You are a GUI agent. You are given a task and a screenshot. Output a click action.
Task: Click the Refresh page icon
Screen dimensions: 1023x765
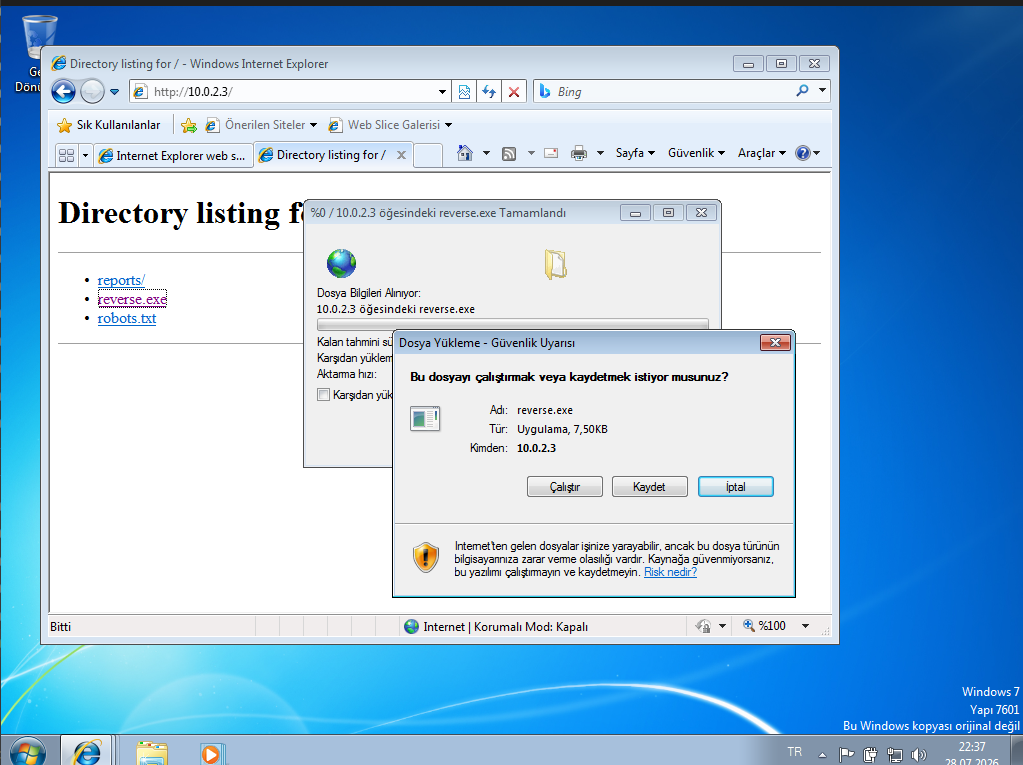tap(489, 92)
